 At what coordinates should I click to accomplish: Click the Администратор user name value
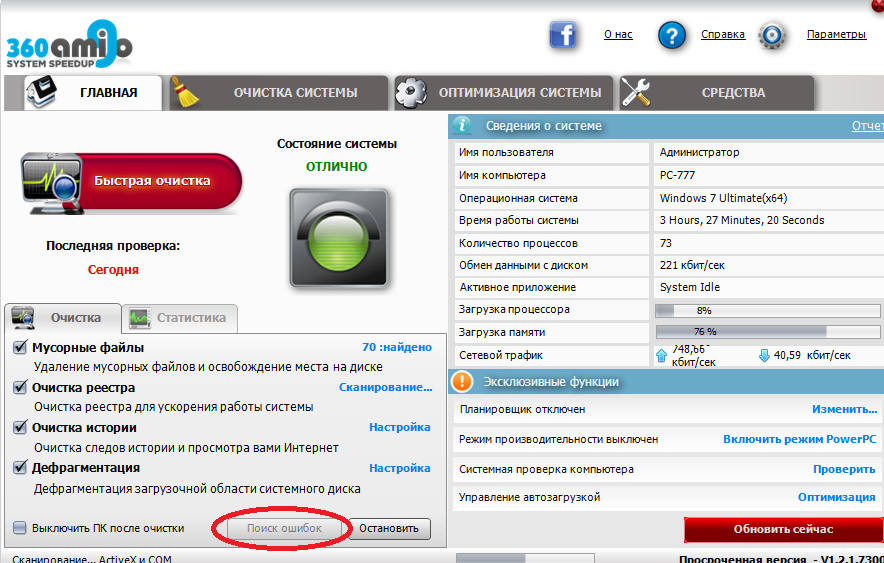coord(699,152)
